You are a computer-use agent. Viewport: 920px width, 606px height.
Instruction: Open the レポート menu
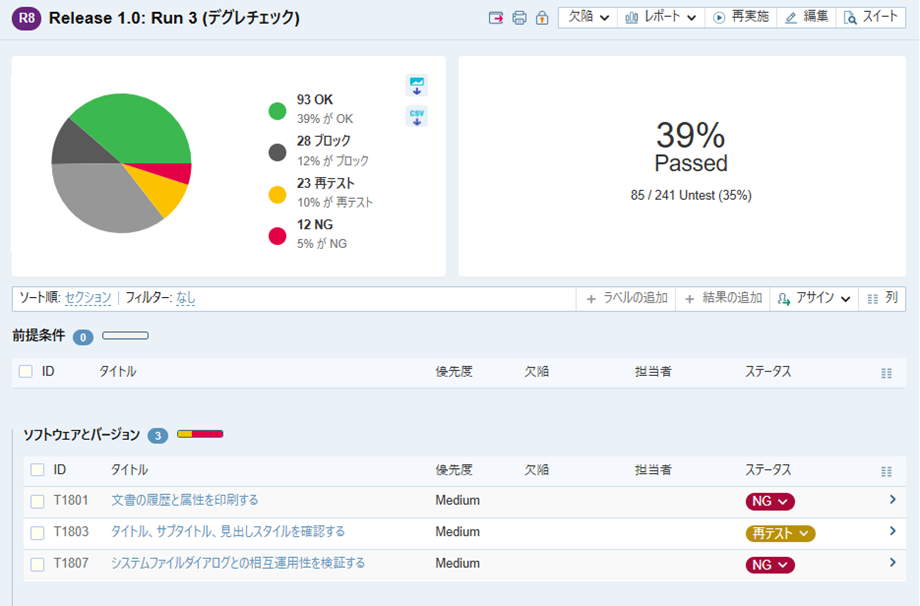coord(661,18)
